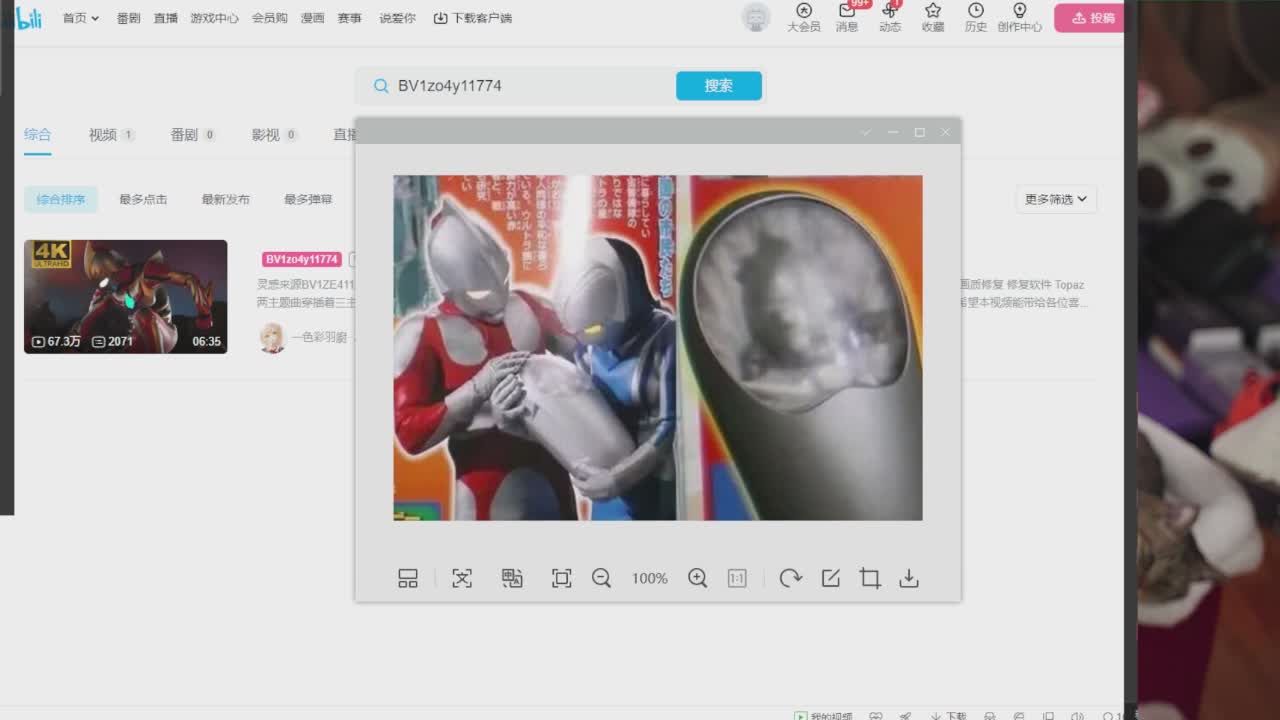Open the user avatar profile
Image resolution: width=1280 pixels, height=720 pixels.
[757, 17]
